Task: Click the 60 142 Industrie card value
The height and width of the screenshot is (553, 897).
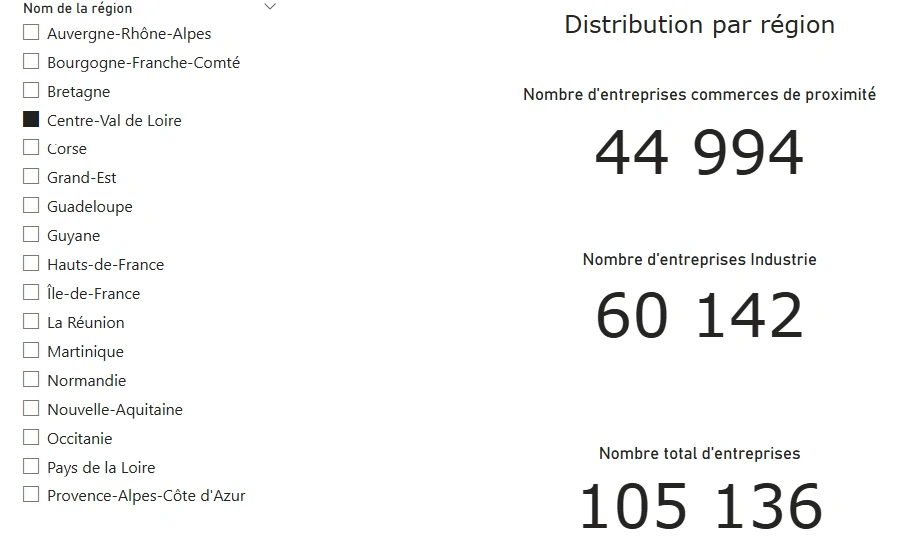Action: [x=699, y=315]
